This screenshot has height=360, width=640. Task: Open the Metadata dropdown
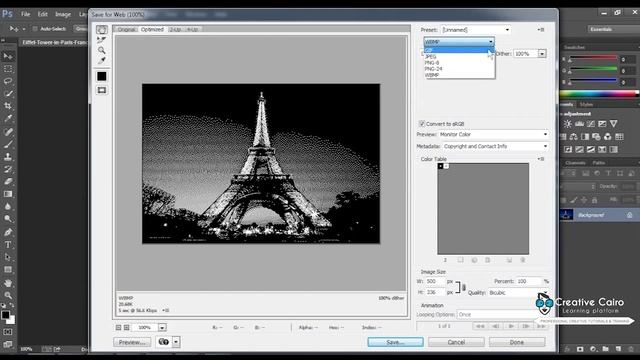pos(495,146)
